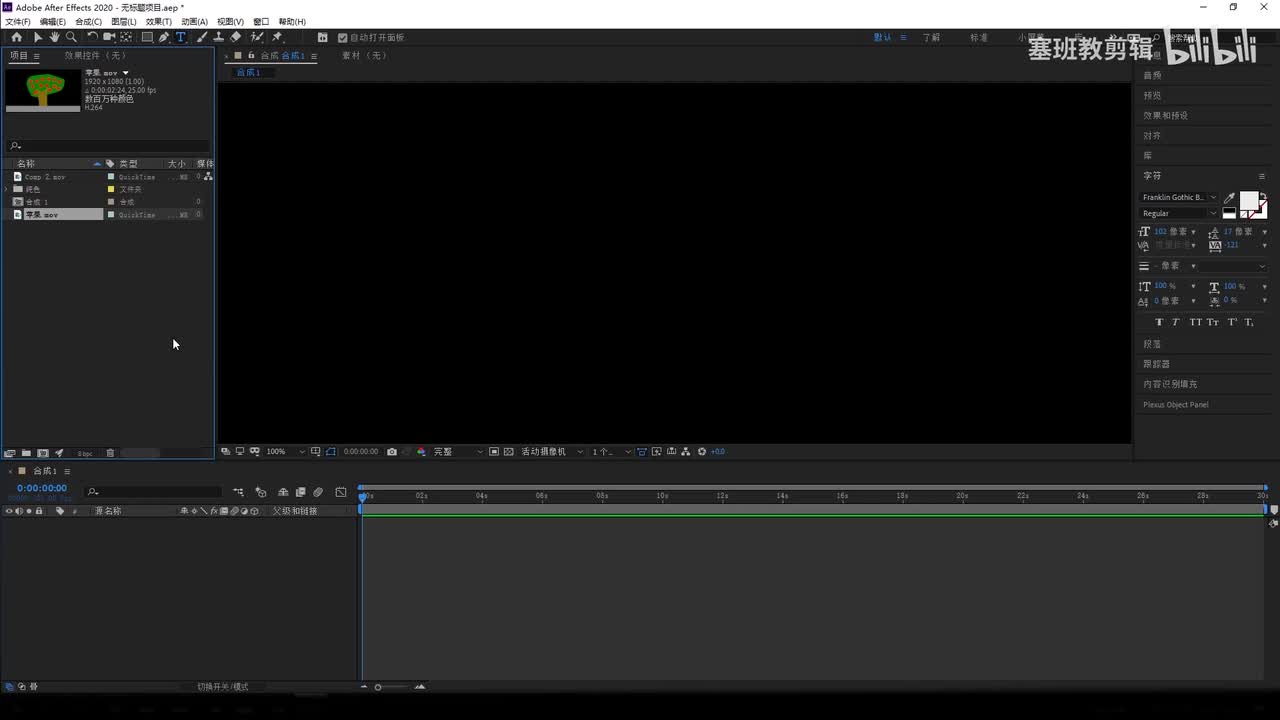Select the Unified Camera tool
Image resolution: width=1280 pixels, height=720 pixels.
(109, 37)
